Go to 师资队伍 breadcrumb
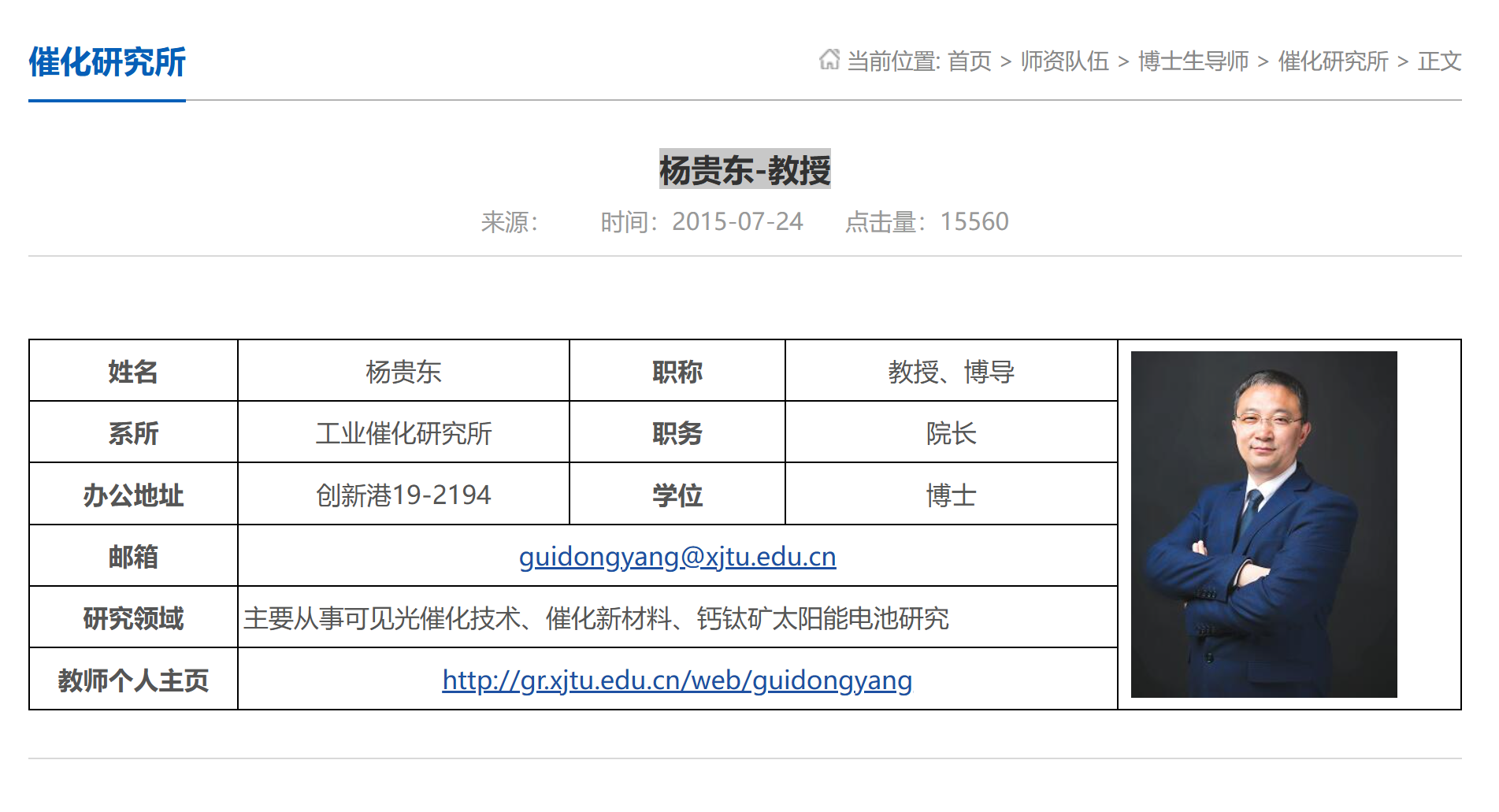Viewport: 1499px width, 812px height. click(1064, 61)
